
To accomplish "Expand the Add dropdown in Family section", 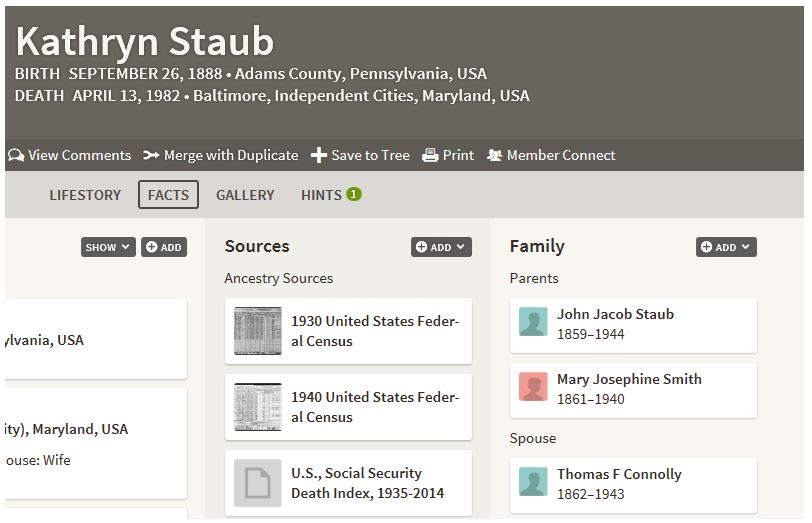I will [x=726, y=247].
